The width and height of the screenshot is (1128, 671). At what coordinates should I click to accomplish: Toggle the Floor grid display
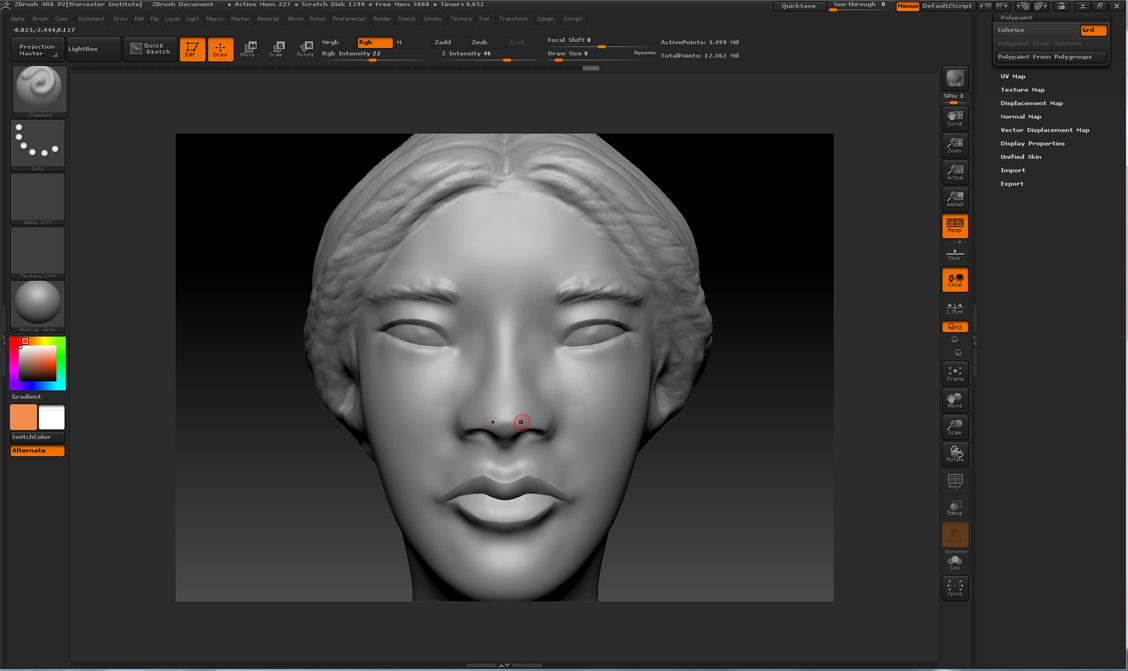coord(955,254)
